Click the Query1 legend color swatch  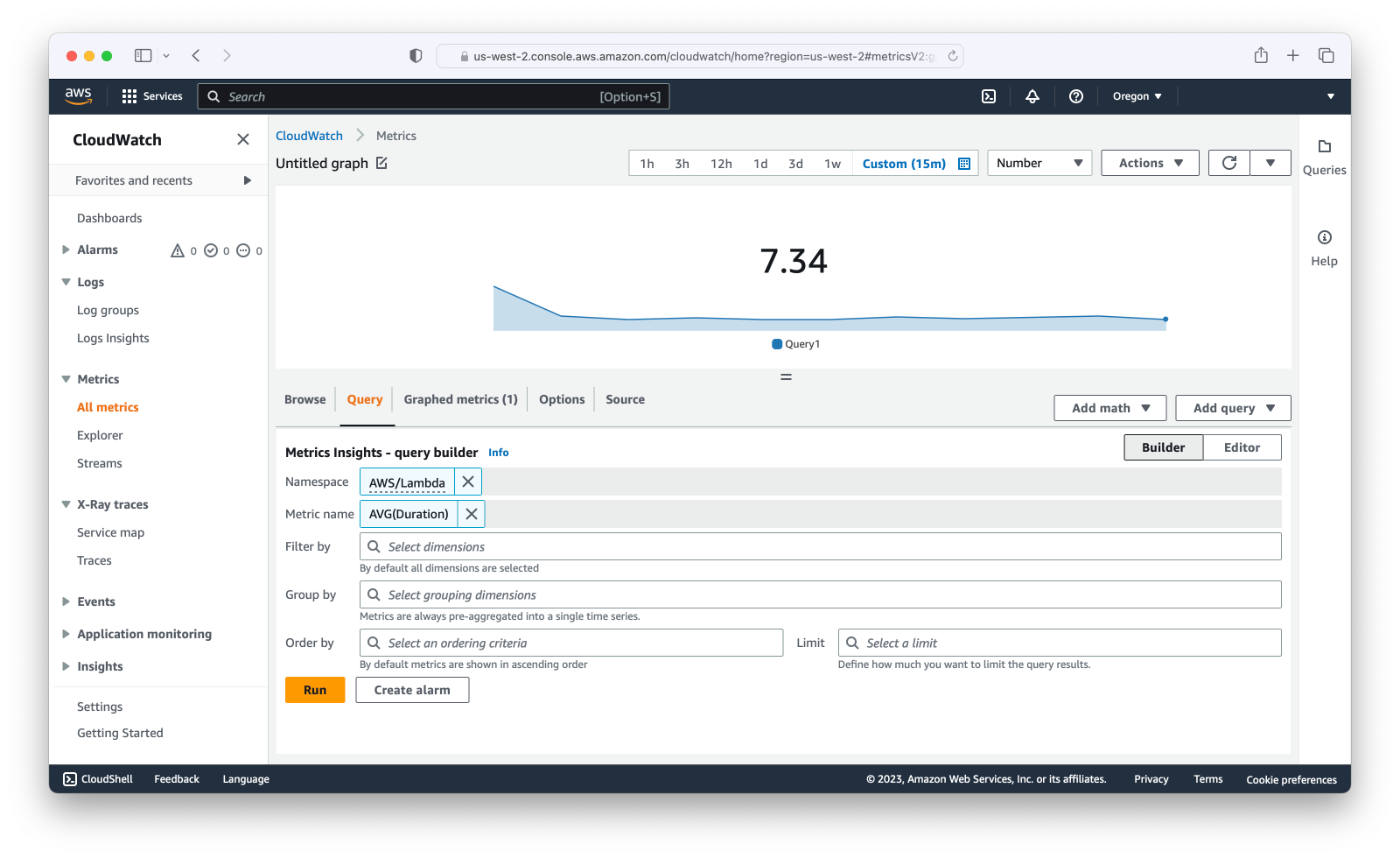pyautogui.click(x=777, y=344)
